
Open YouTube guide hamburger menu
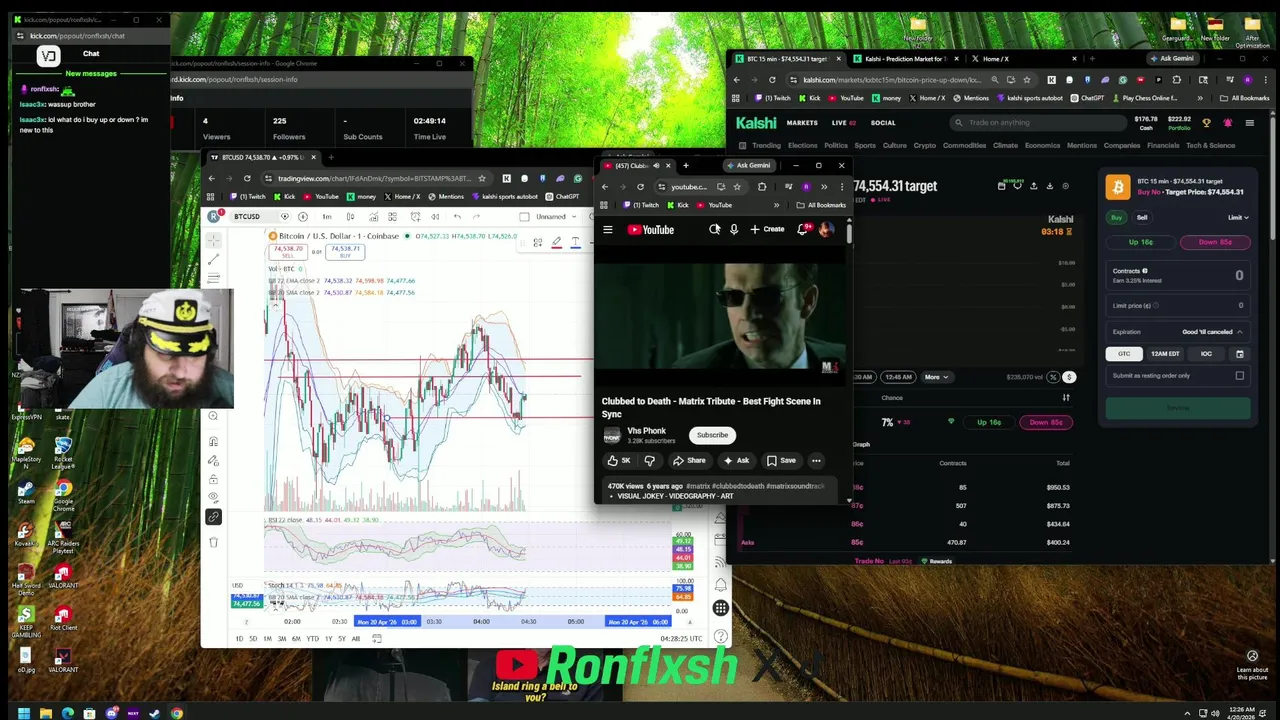pos(608,230)
